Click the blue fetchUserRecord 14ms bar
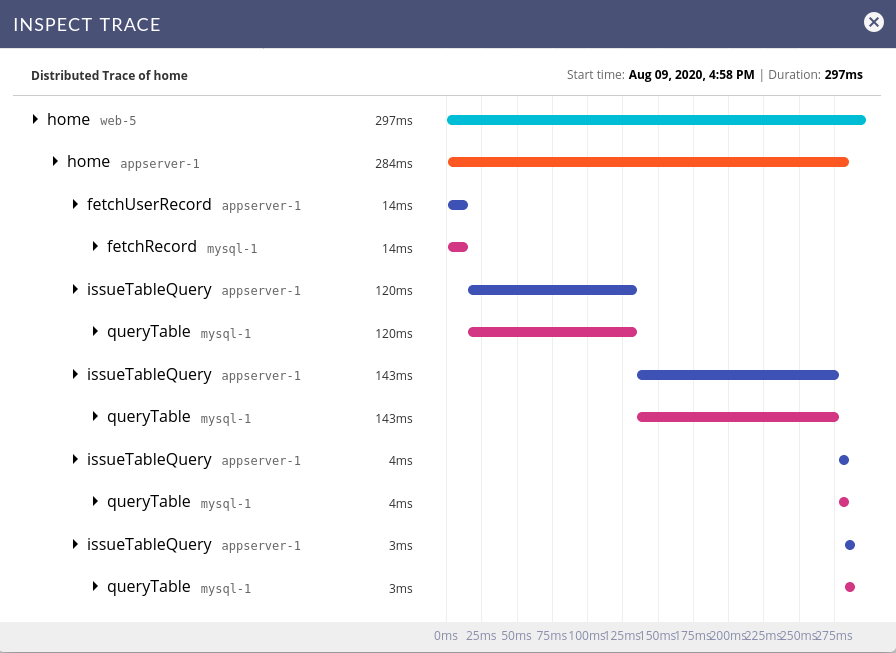The image size is (896, 653). click(x=458, y=205)
